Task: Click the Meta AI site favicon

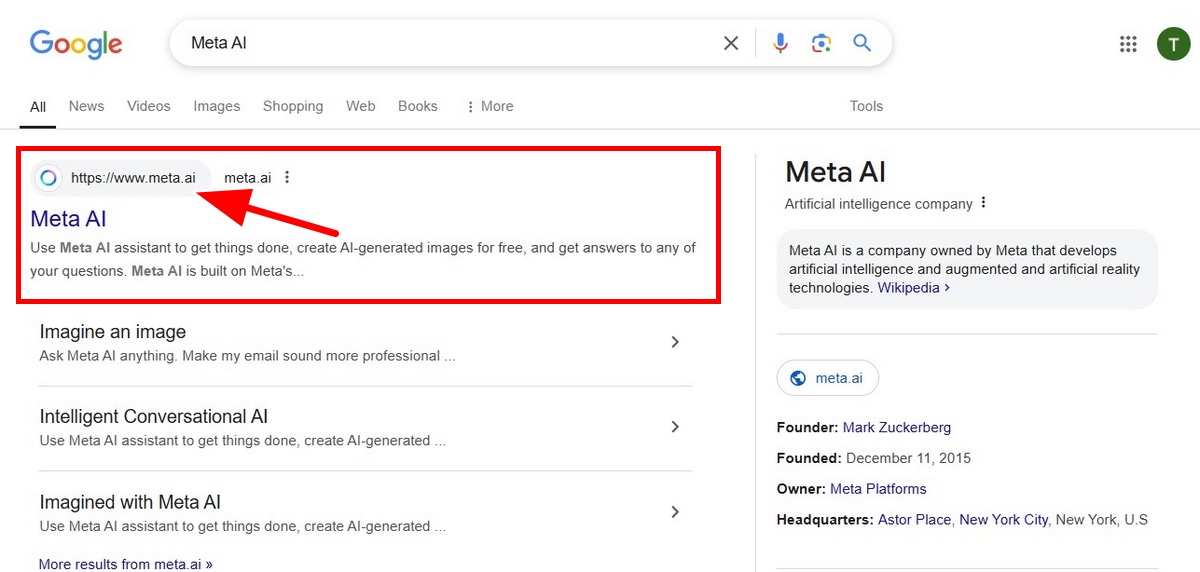Action: pos(48,178)
